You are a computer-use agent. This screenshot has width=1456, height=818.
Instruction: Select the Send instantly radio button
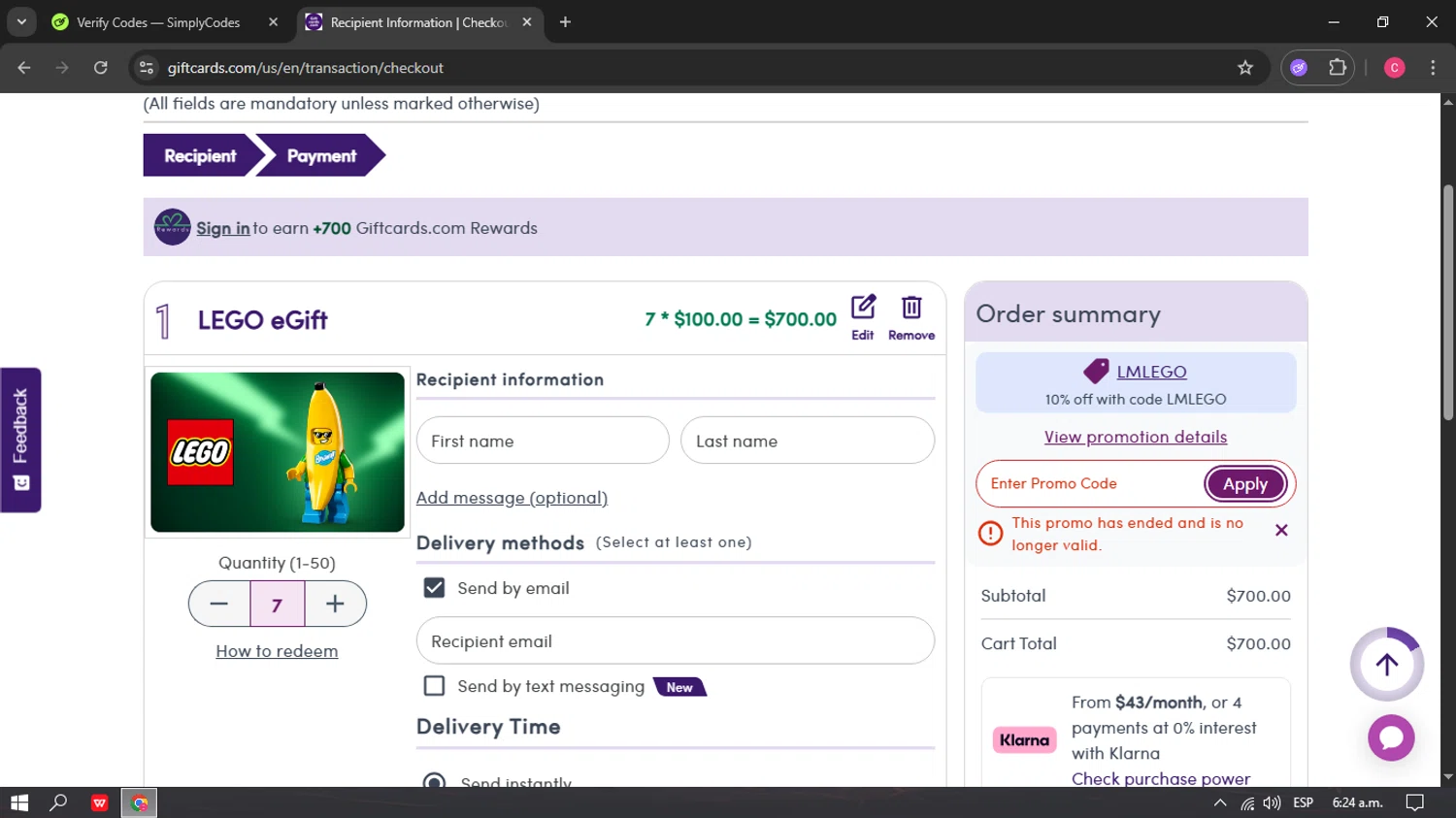pyautogui.click(x=434, y=782)
